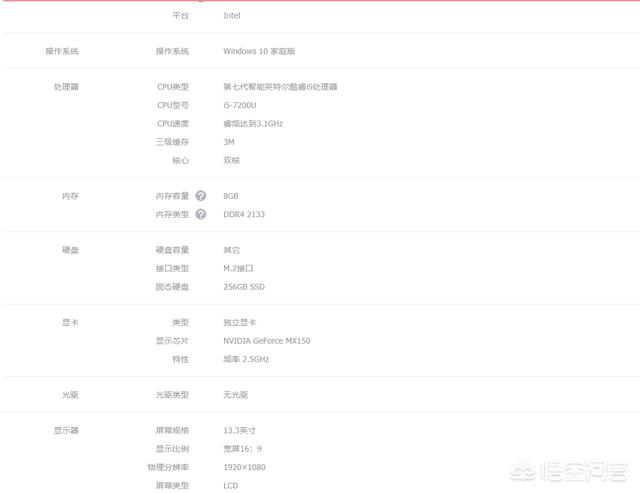Select the 屏幕类型 label
Viewport: 640px width, 493px height.
[x=172, y=485]
